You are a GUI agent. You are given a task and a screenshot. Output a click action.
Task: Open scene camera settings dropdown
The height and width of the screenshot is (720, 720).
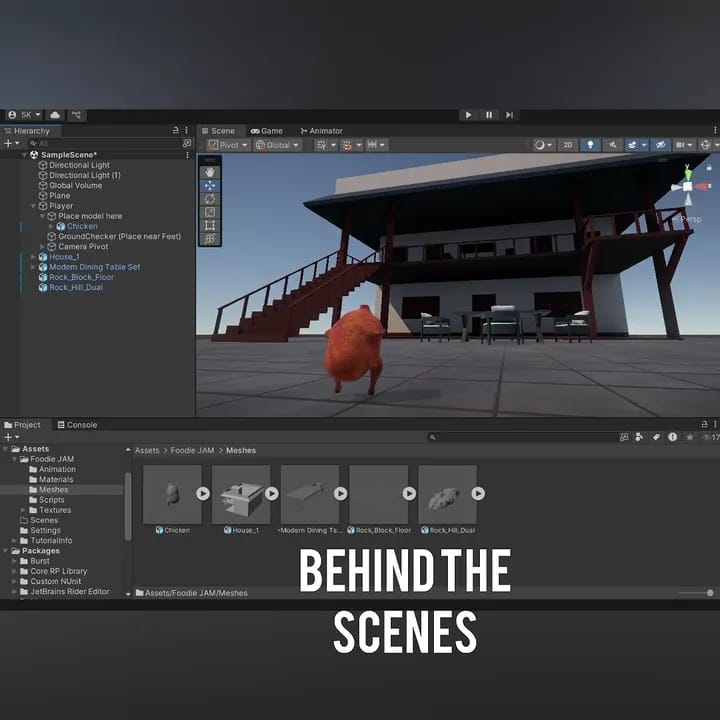(684, 145)
